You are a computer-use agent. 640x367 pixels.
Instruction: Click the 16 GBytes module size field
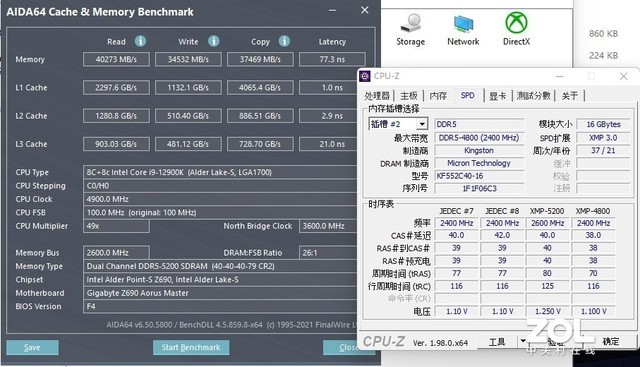pyautogui.click(x=603, y=124)
